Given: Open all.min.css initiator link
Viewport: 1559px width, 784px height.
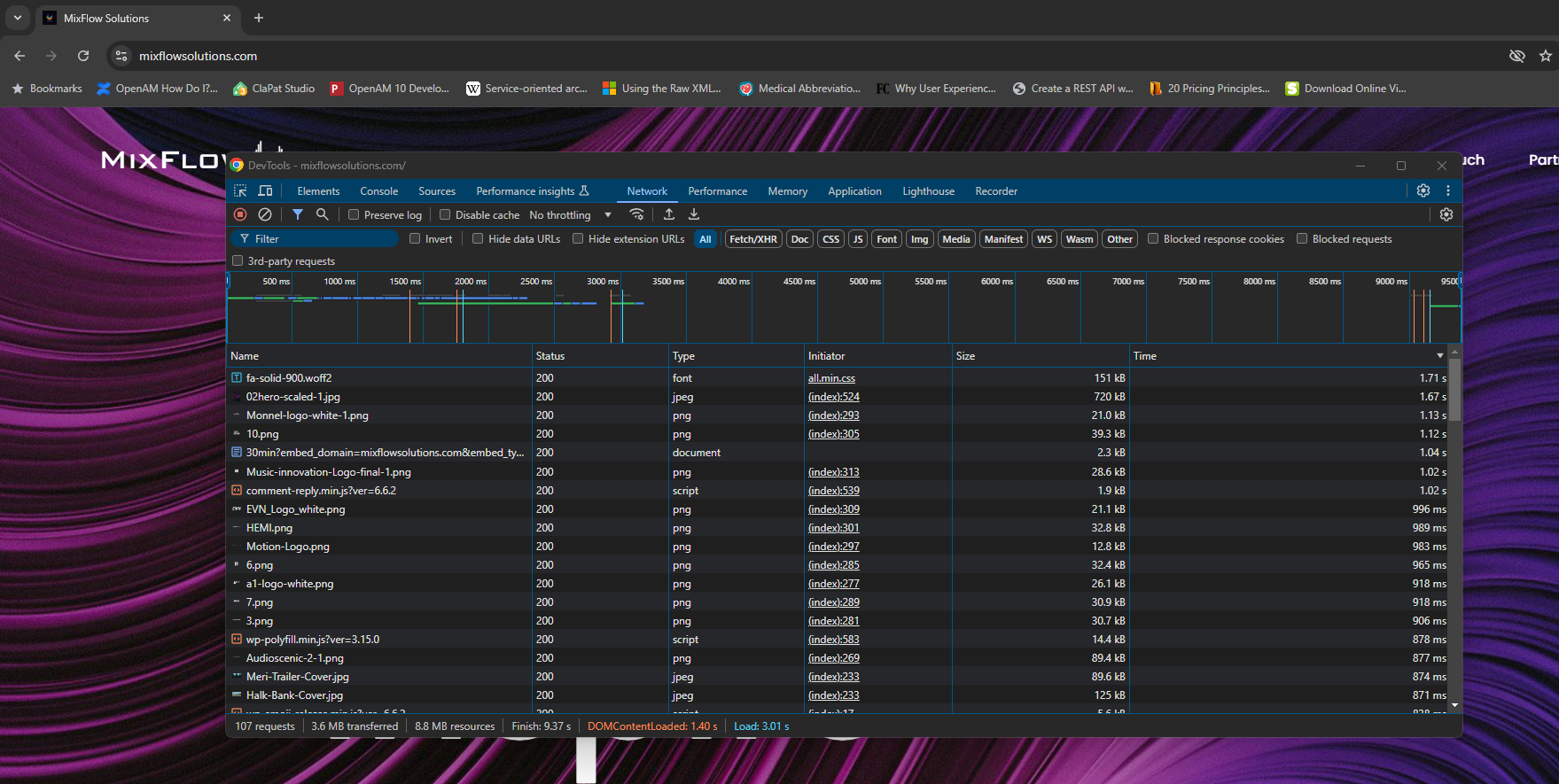Looking at the screenshot, I should 831,378.
